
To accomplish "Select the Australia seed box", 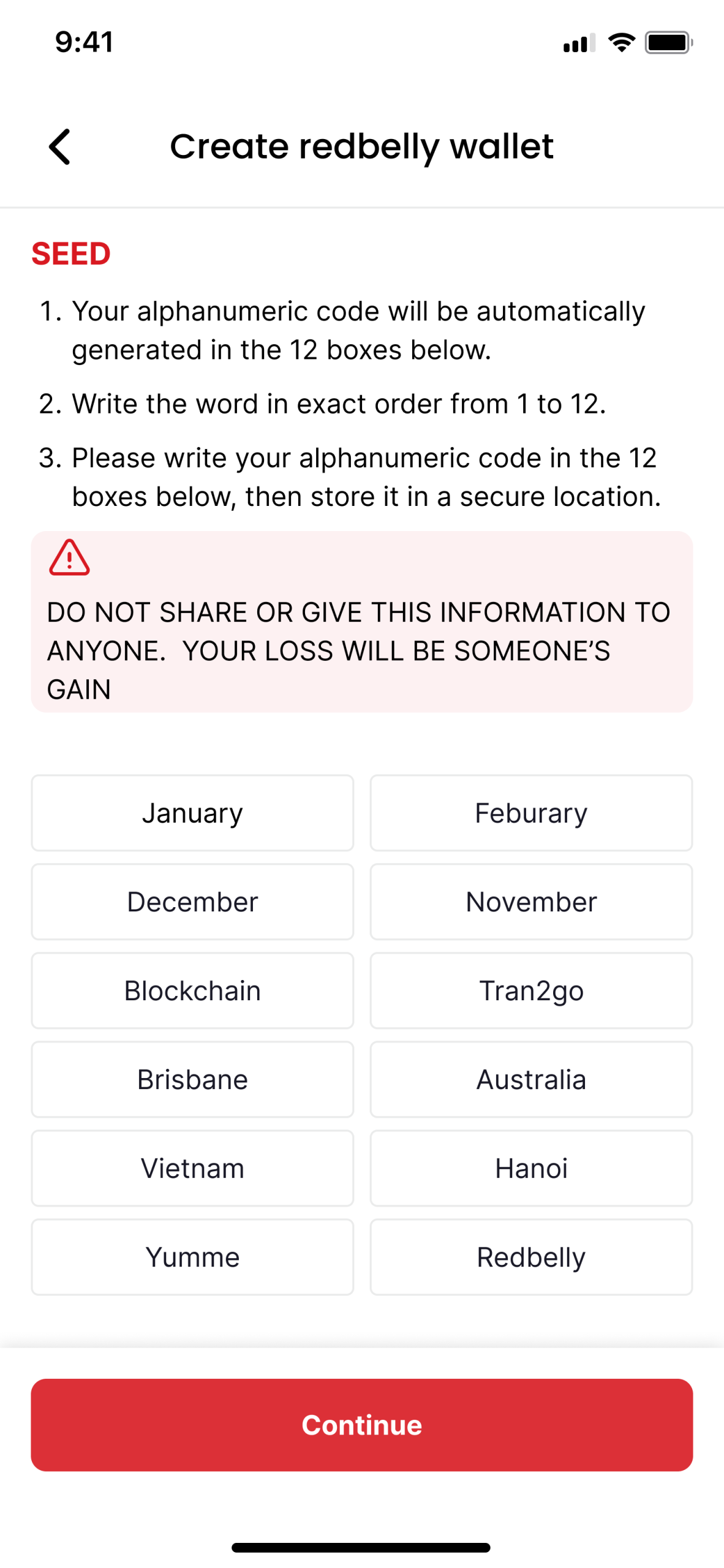I will pyautogui.click(x=531, y=1079).
